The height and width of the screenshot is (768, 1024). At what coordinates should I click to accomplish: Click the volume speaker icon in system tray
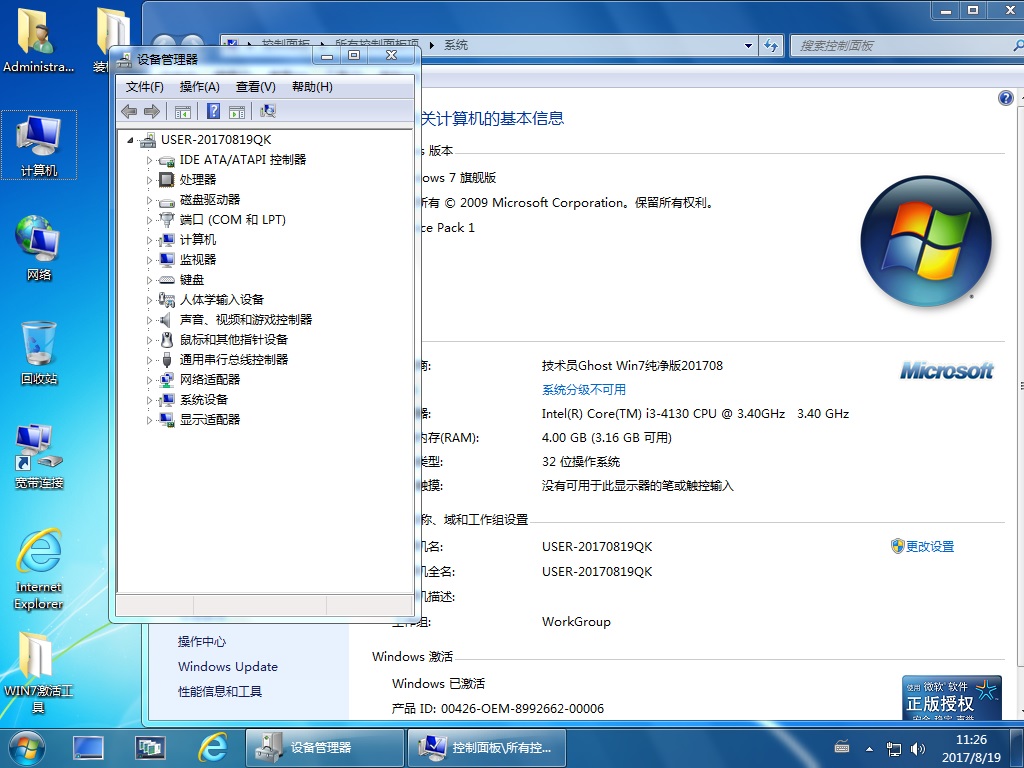point(916,748)
